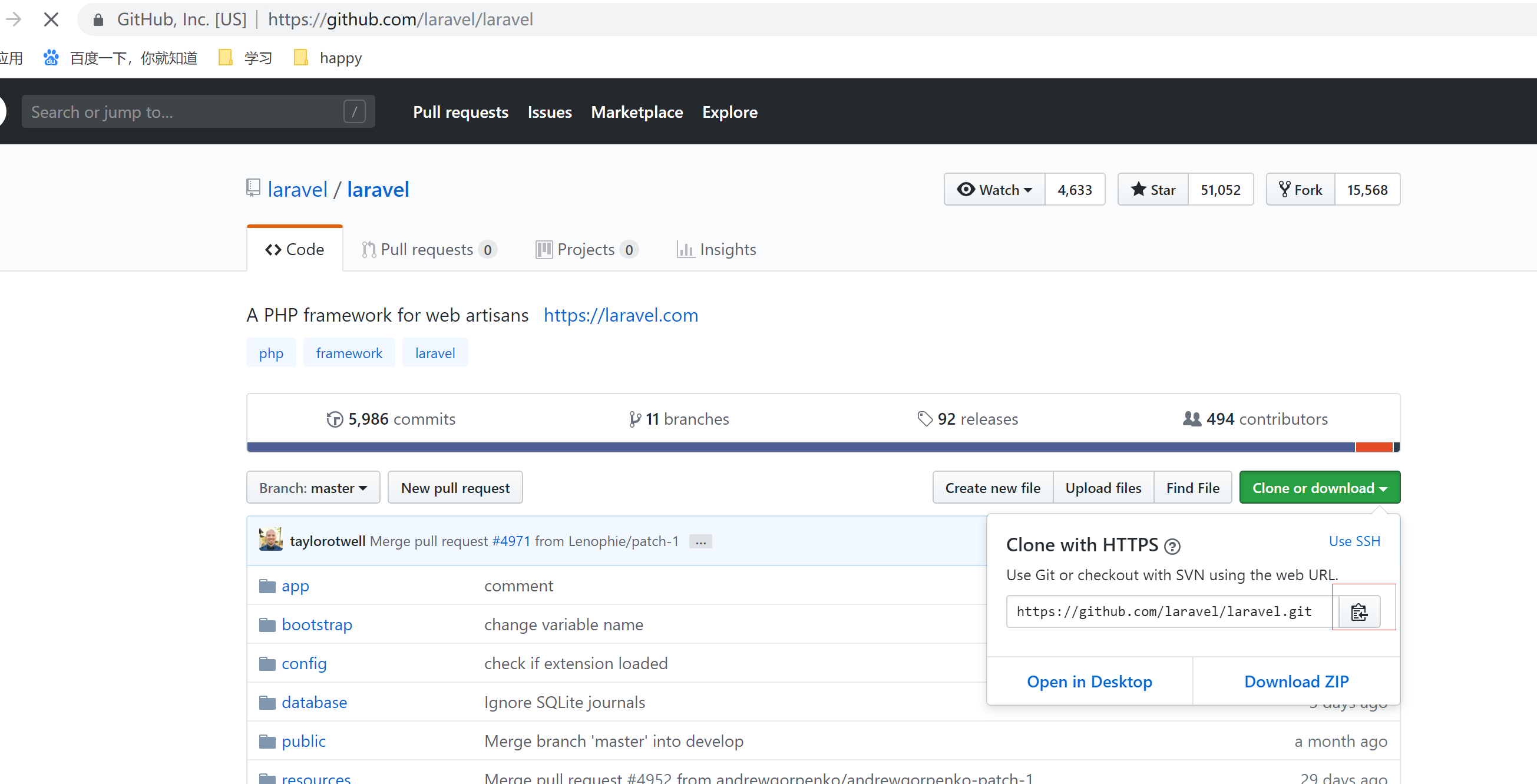Click Create new file button

click(x=993, y=488)
